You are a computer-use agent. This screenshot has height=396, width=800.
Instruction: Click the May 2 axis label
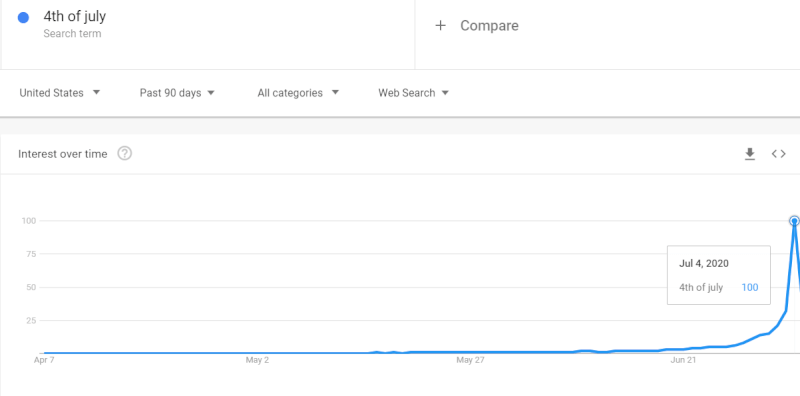(257, 361)
